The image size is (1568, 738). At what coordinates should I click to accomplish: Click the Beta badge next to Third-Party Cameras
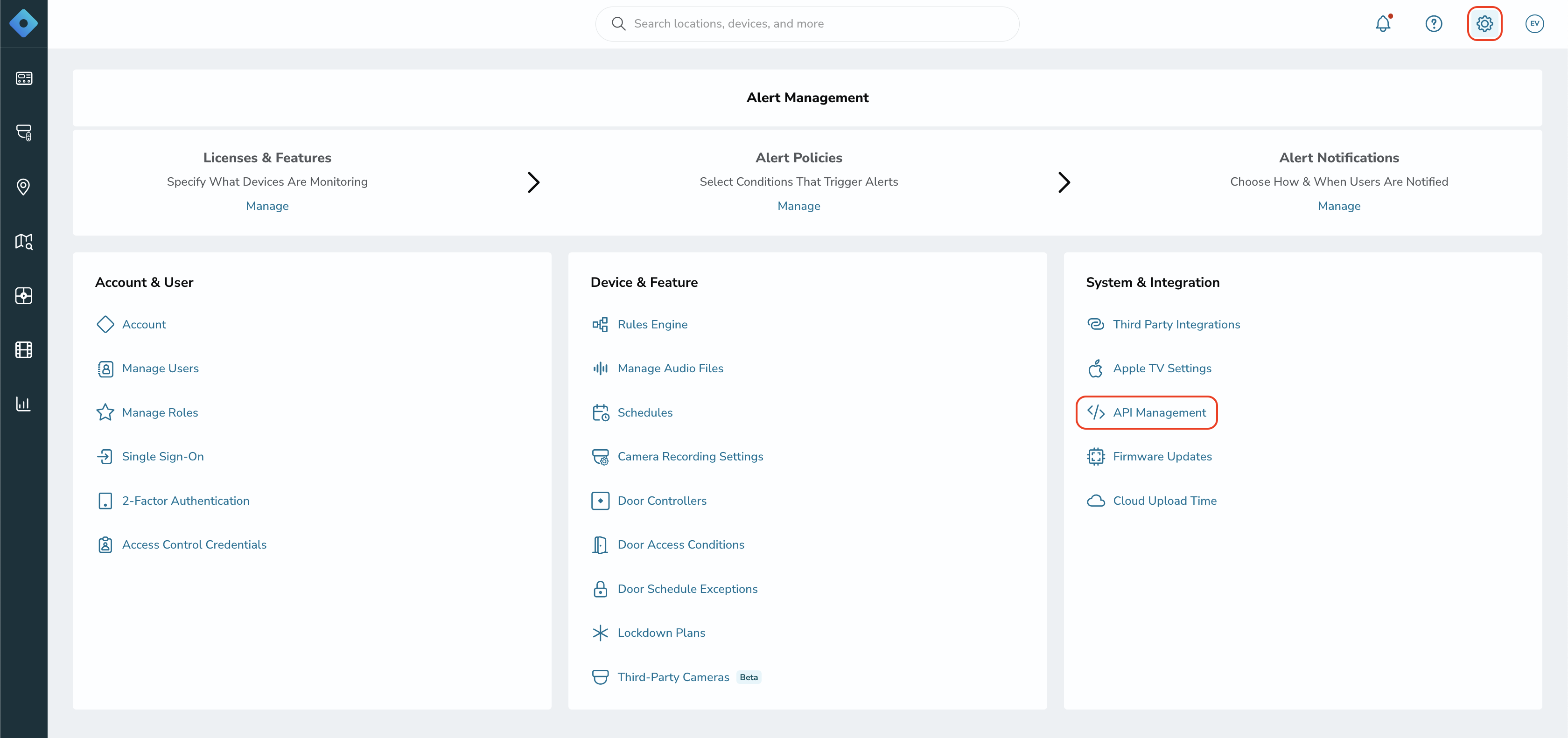749,677
